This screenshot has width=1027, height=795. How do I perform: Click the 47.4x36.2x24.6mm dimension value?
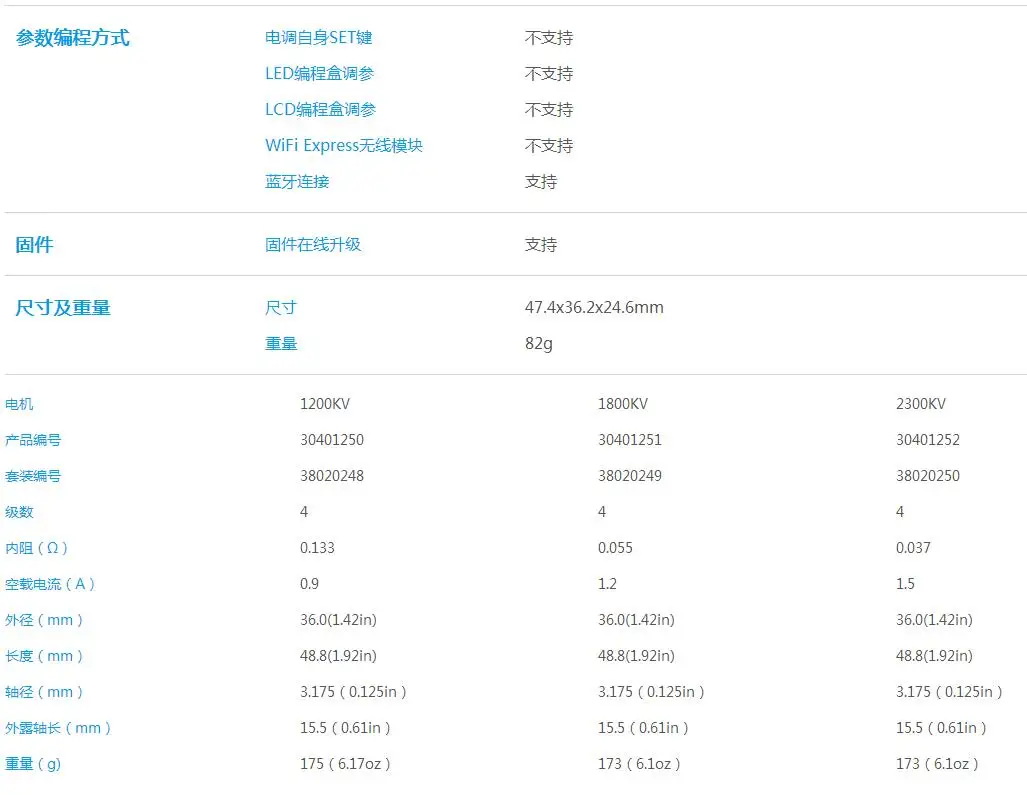pos(594,308)
